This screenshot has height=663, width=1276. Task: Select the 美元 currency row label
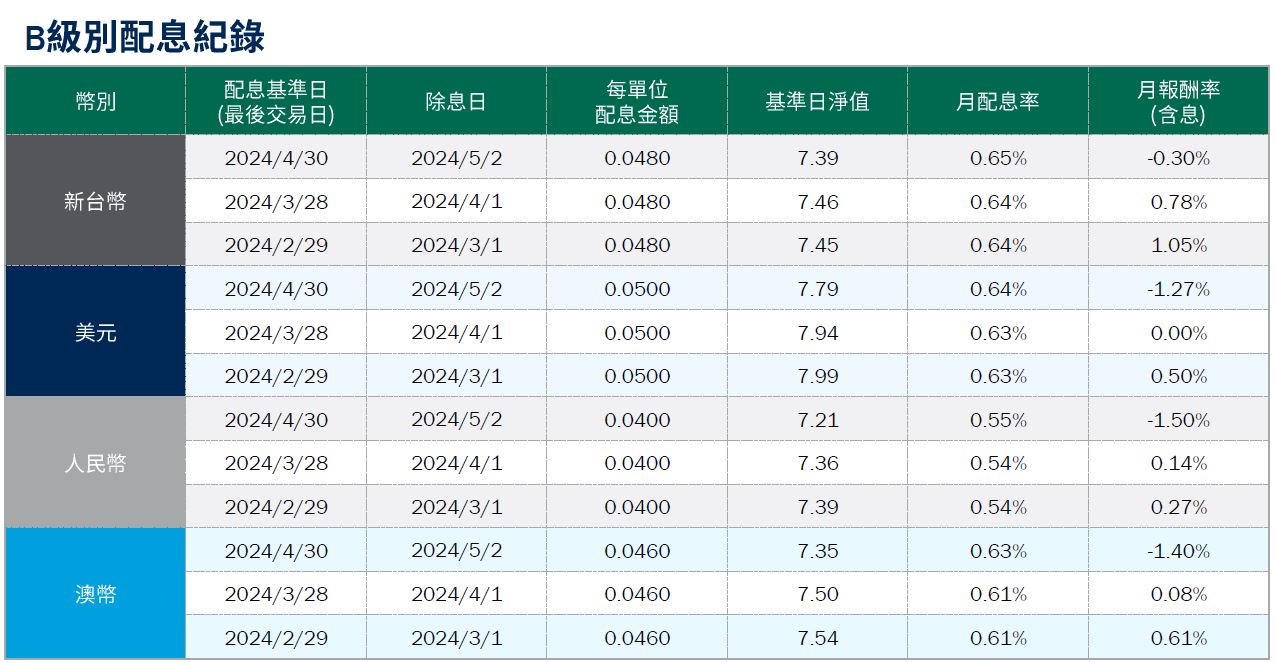tap(96, 331)
